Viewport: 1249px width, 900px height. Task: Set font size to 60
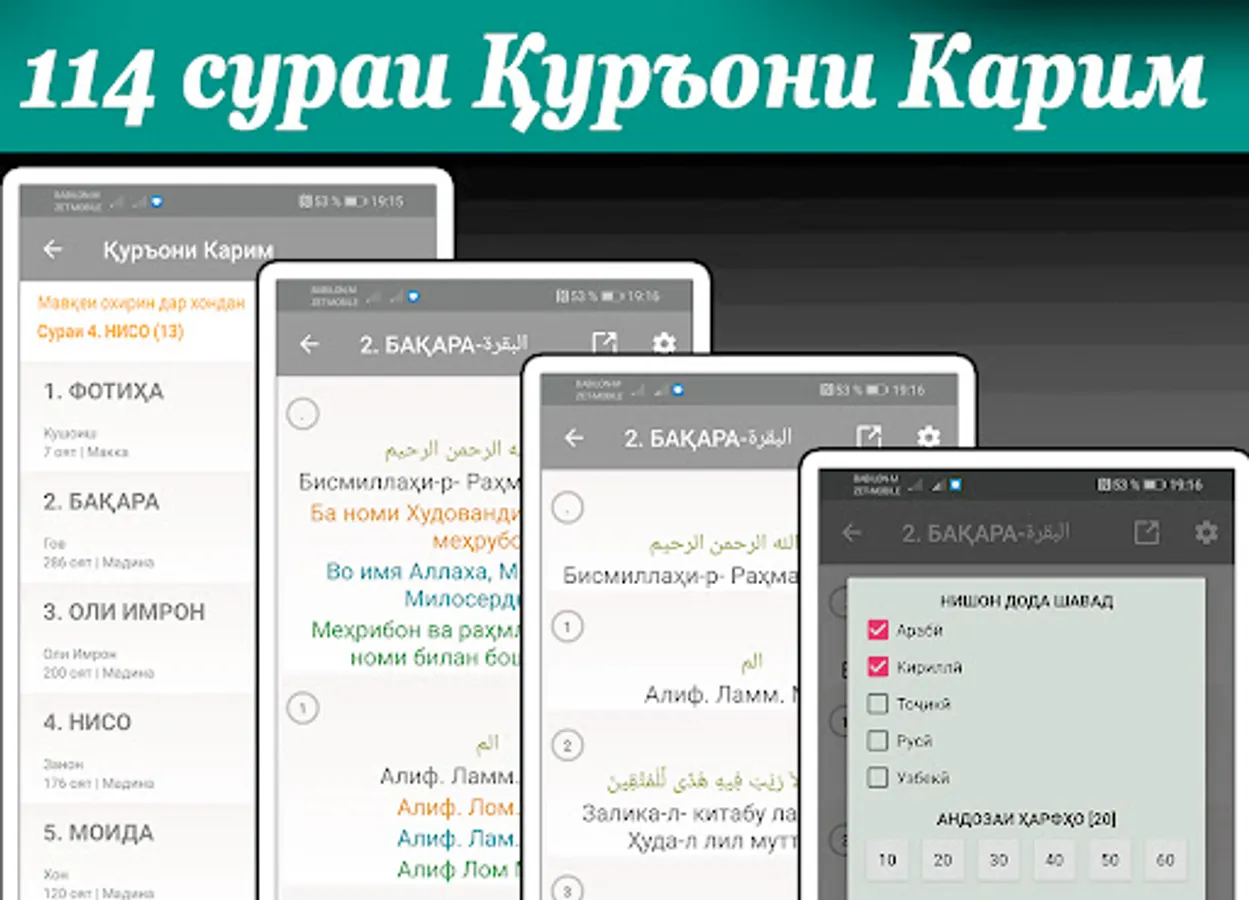click(1165, 860)
